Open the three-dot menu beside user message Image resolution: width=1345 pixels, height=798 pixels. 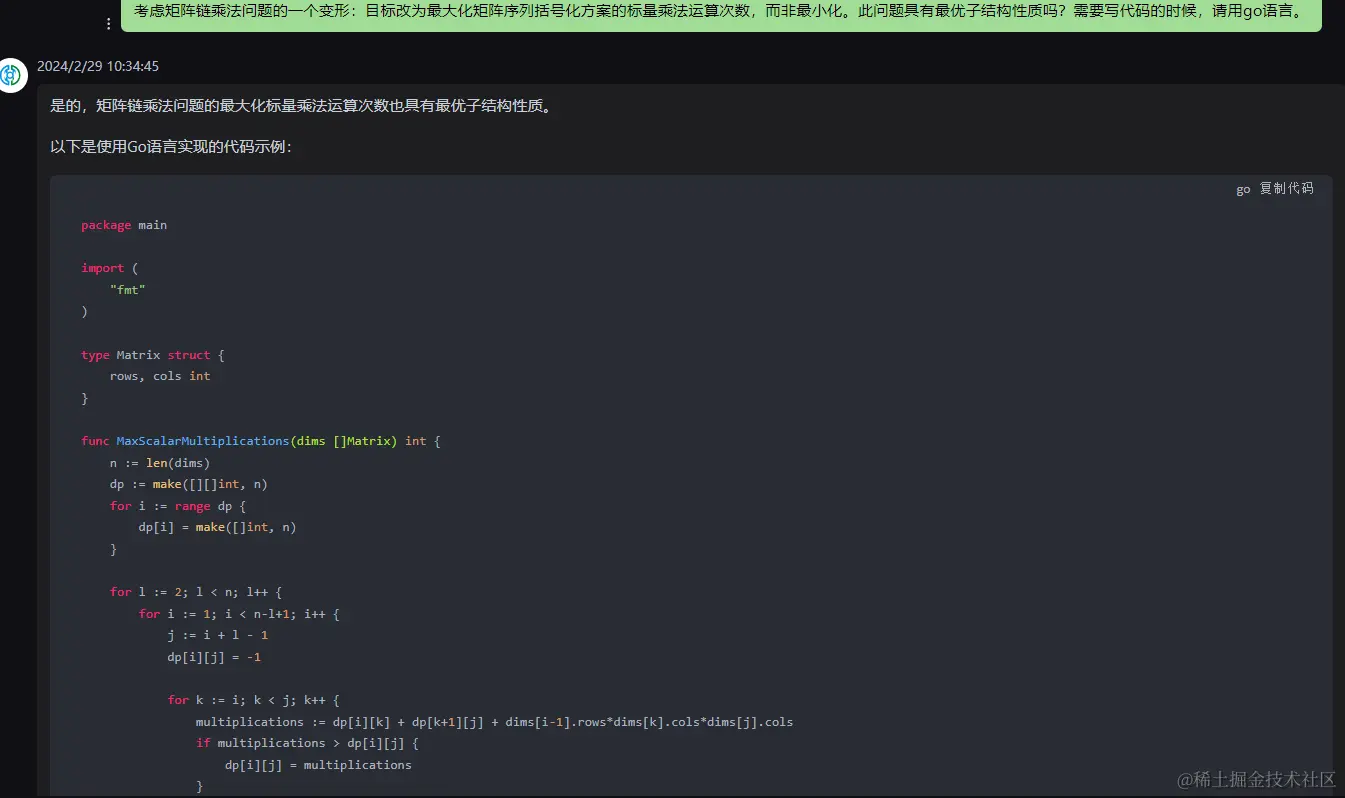coord(109,23)
